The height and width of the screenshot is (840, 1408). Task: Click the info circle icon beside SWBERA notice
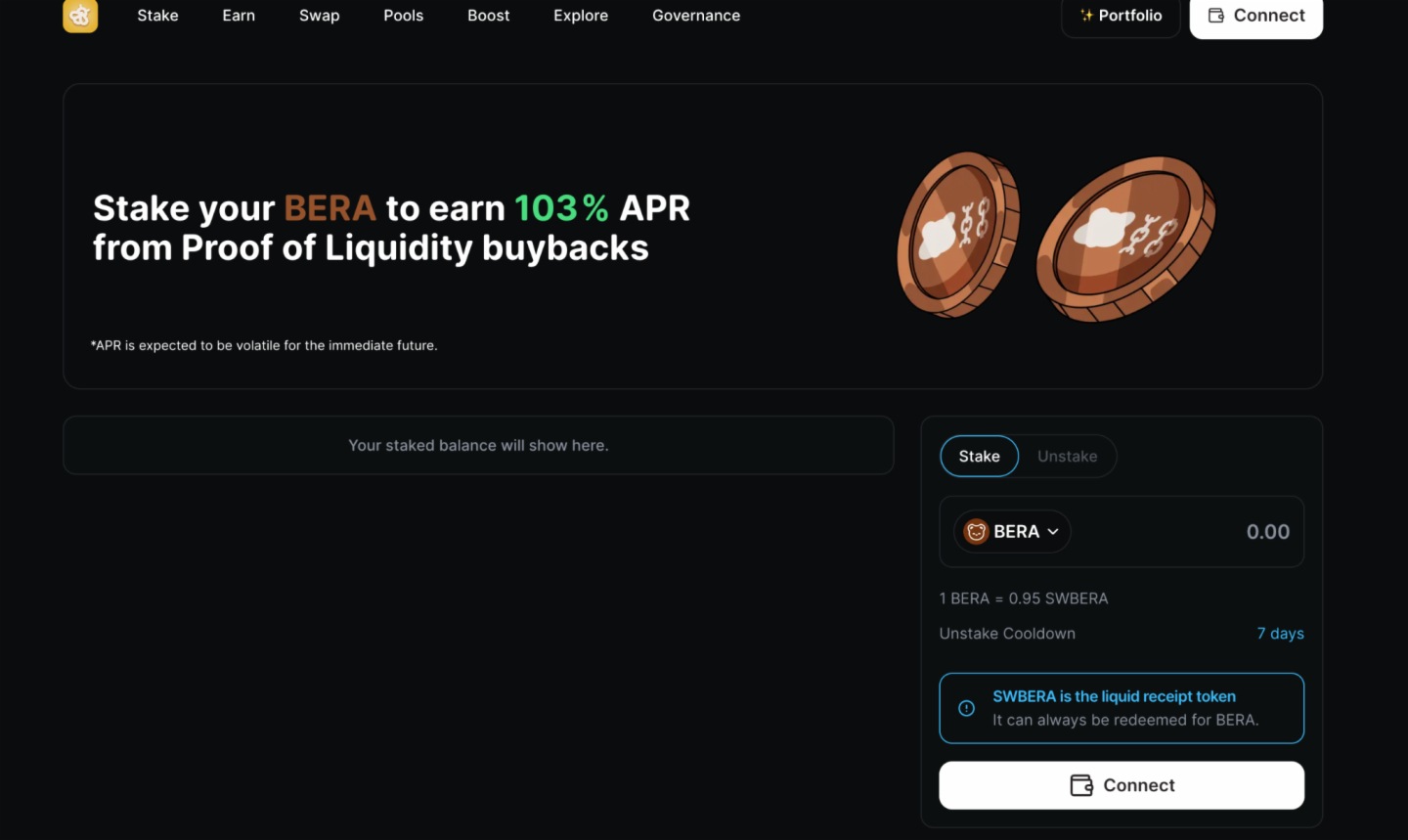966,708
